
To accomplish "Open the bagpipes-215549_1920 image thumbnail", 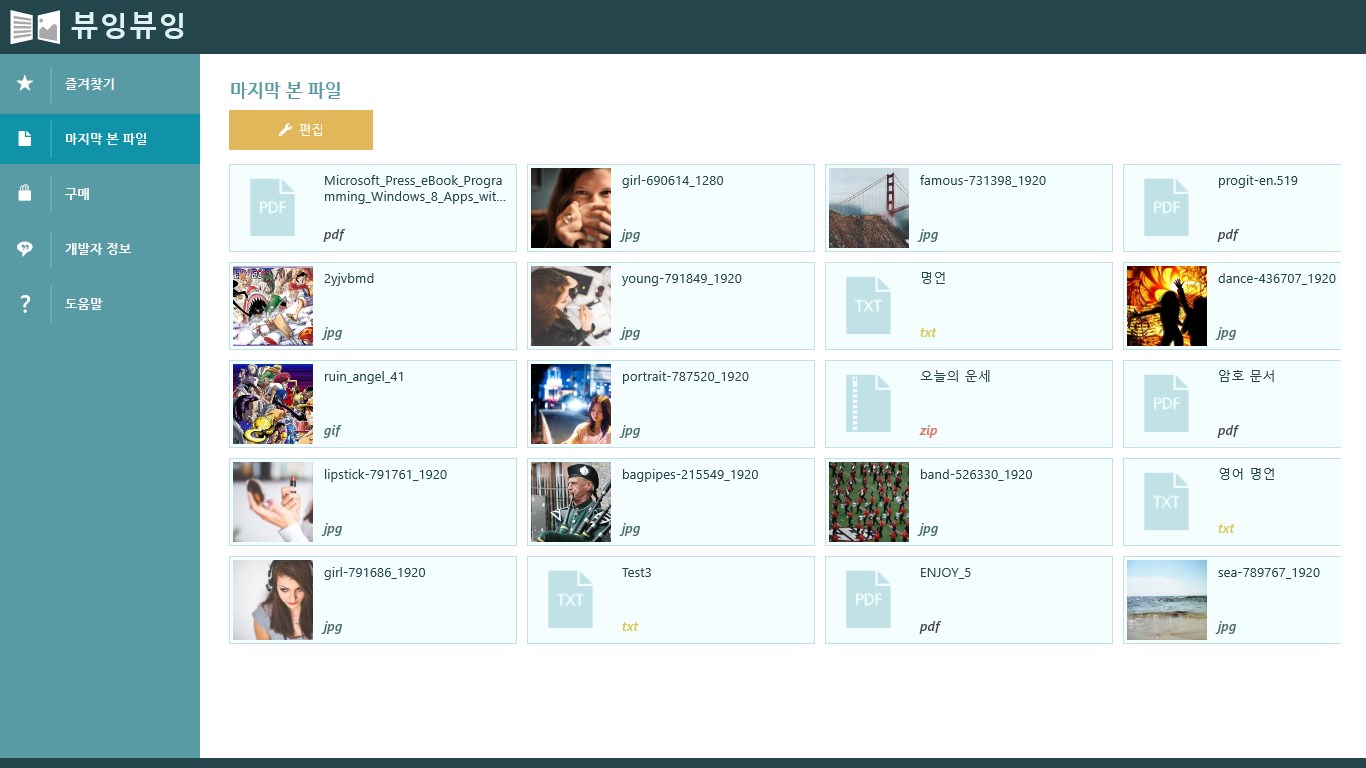I will 570,502.
